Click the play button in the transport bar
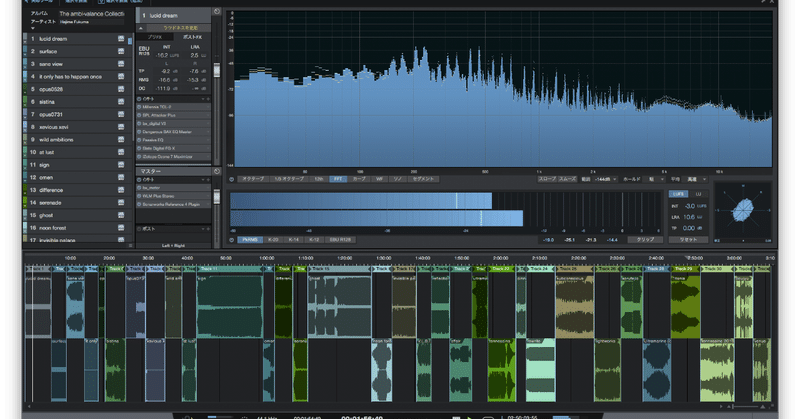The height and width of the screenshot is (419, 800). point(470,417)
